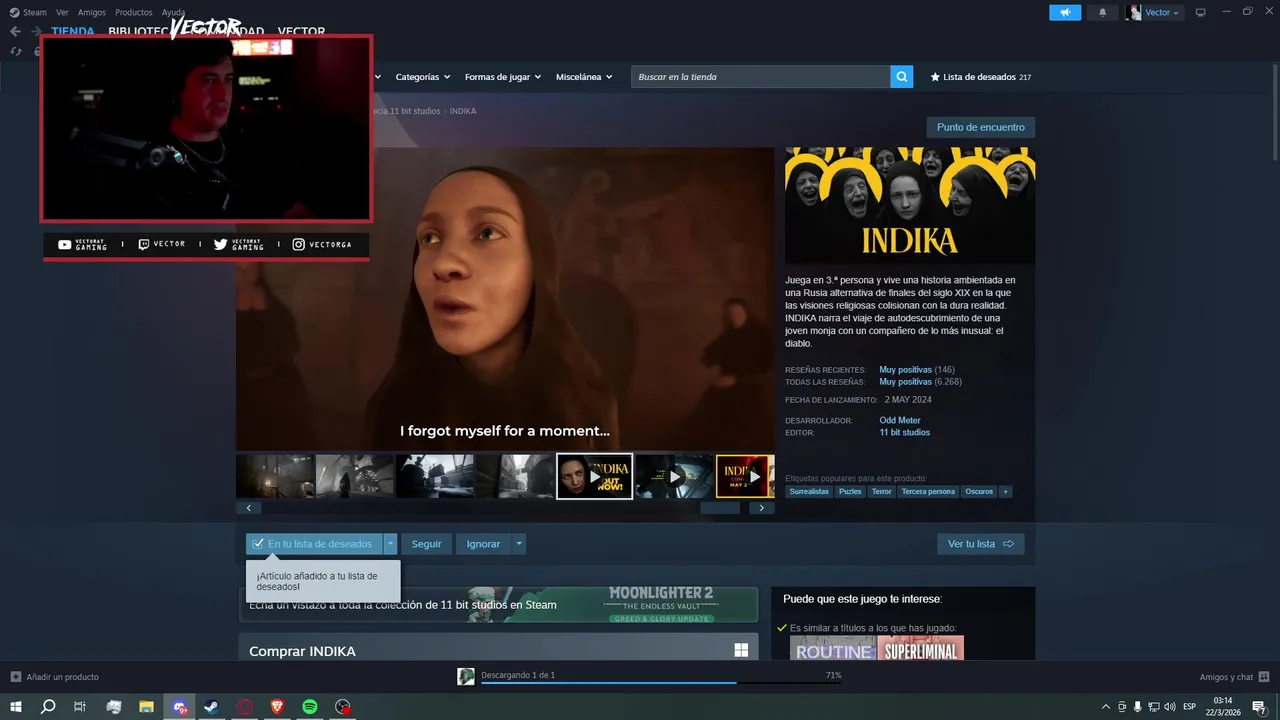Screen dimensions: 1280x720
Task: Open the Punto de encuentro hub
Action: pos(980,127)
